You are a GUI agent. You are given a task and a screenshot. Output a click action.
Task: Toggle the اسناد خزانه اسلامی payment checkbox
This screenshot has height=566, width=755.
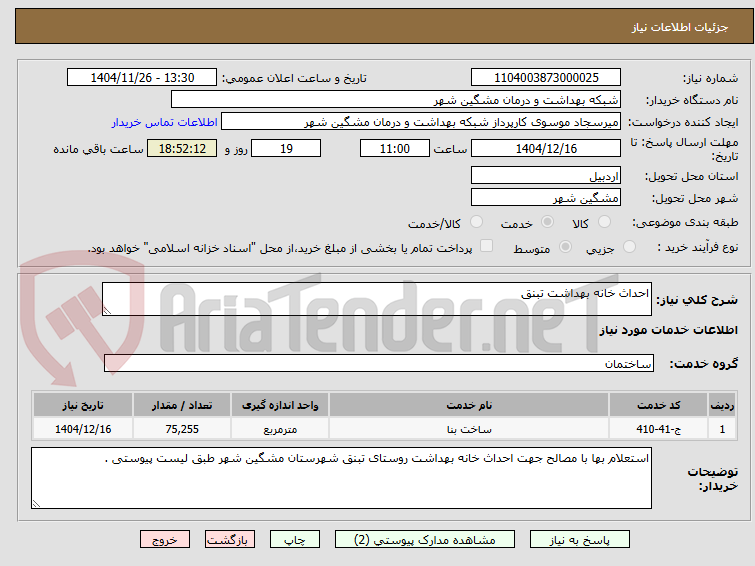point(487,246)
